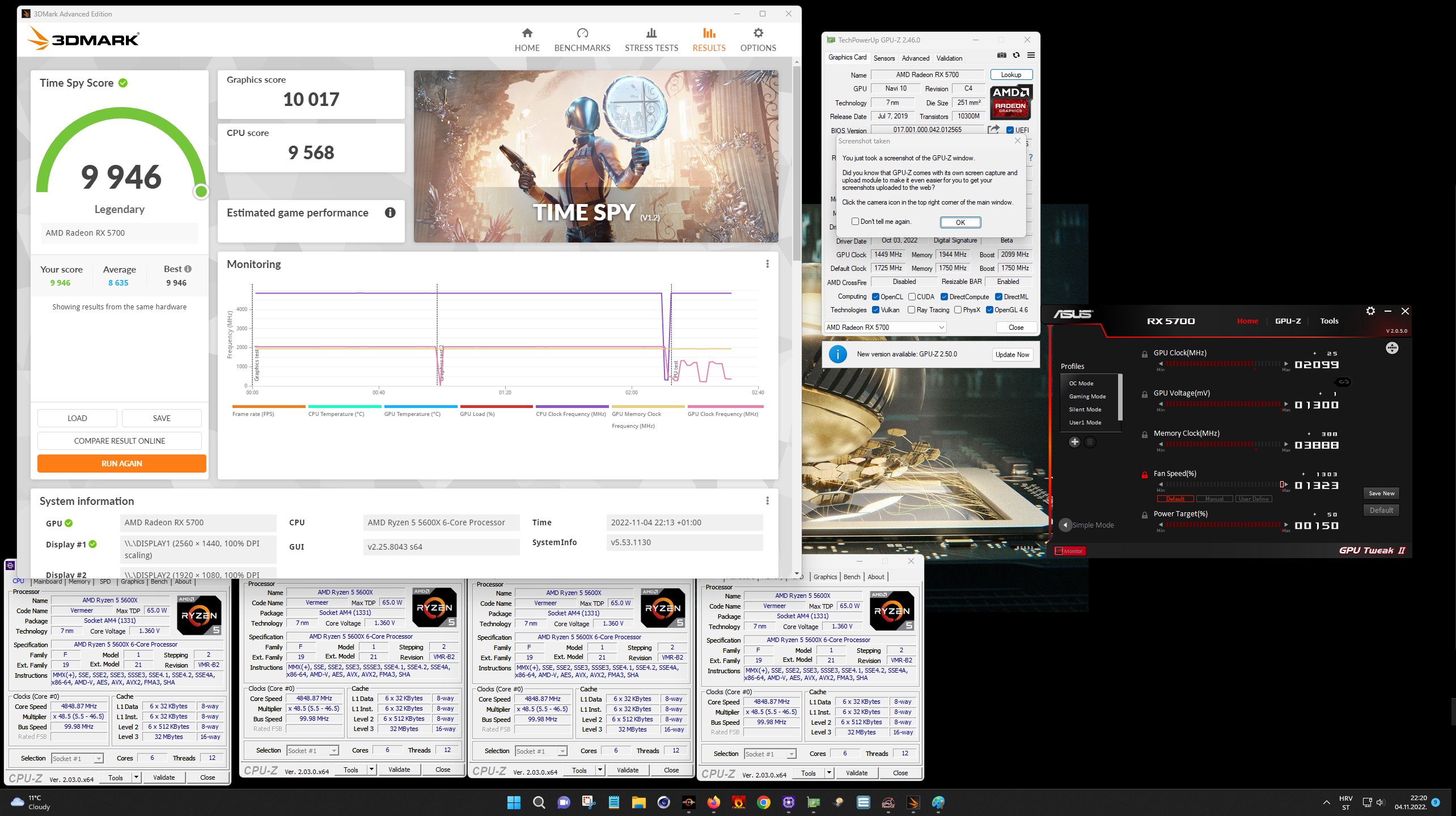Click the LOAD button in 3DMark
This screenshot has height=816, width=1456.
77,418
